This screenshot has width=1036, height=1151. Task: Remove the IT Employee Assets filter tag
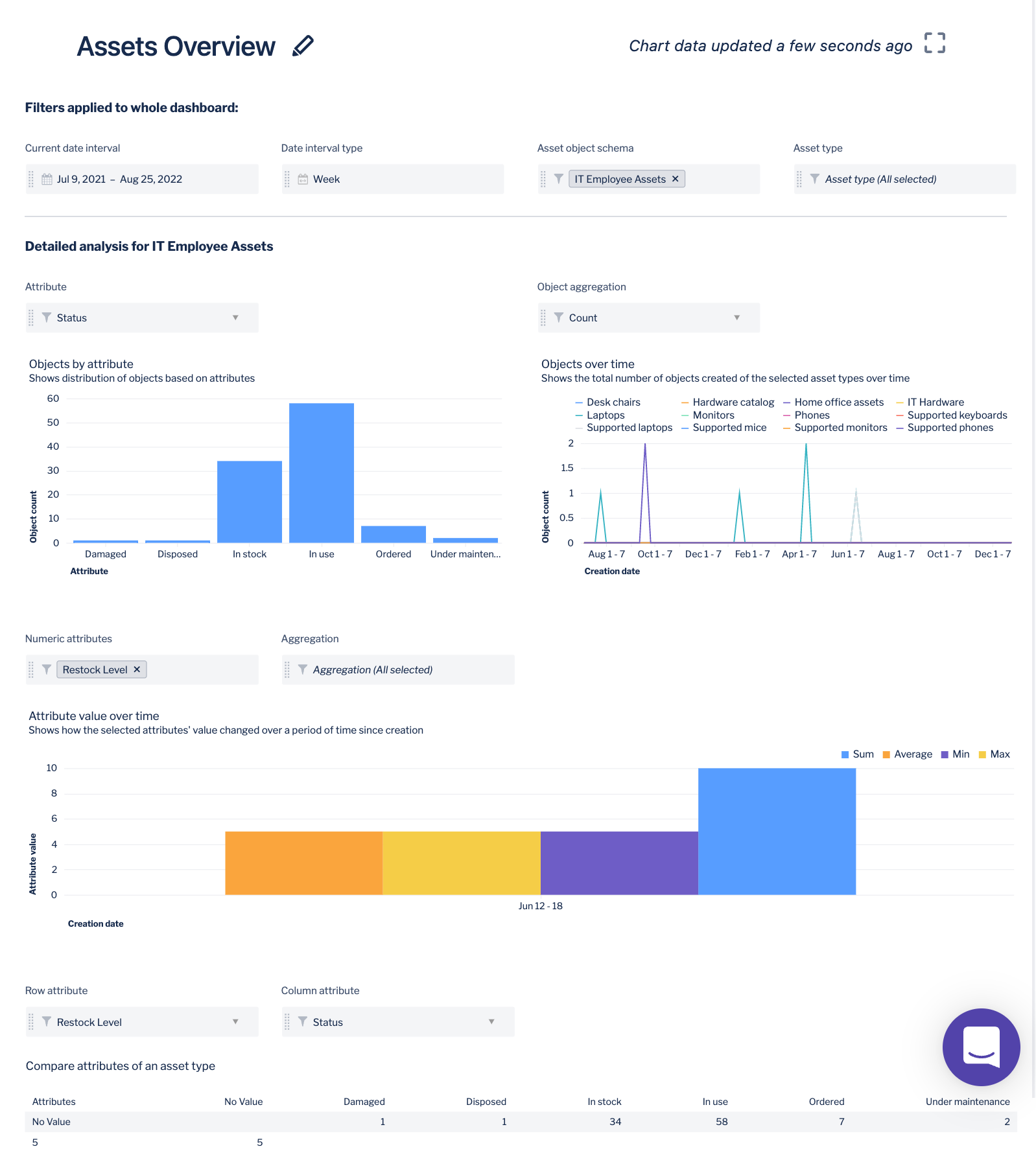[675, 179]
